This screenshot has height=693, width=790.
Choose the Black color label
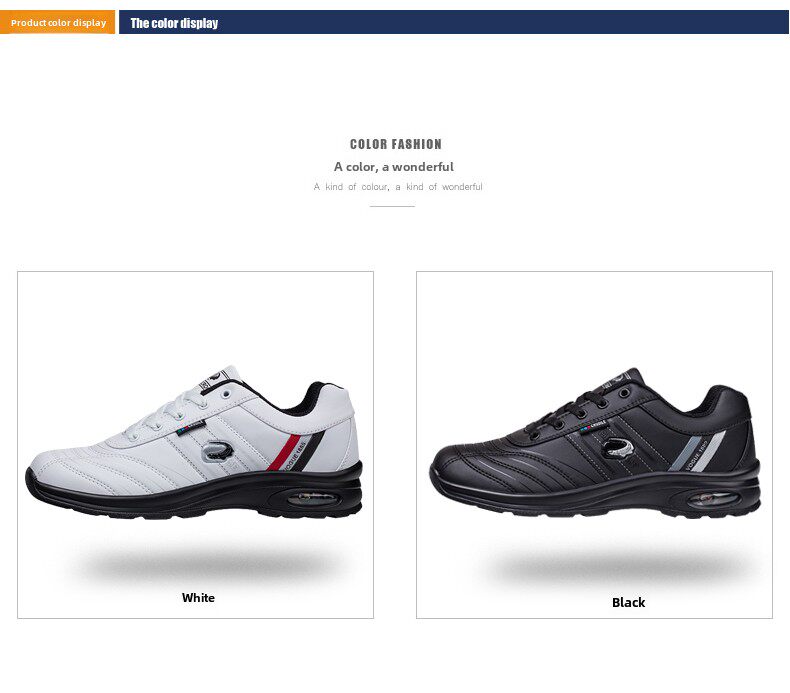628,602
